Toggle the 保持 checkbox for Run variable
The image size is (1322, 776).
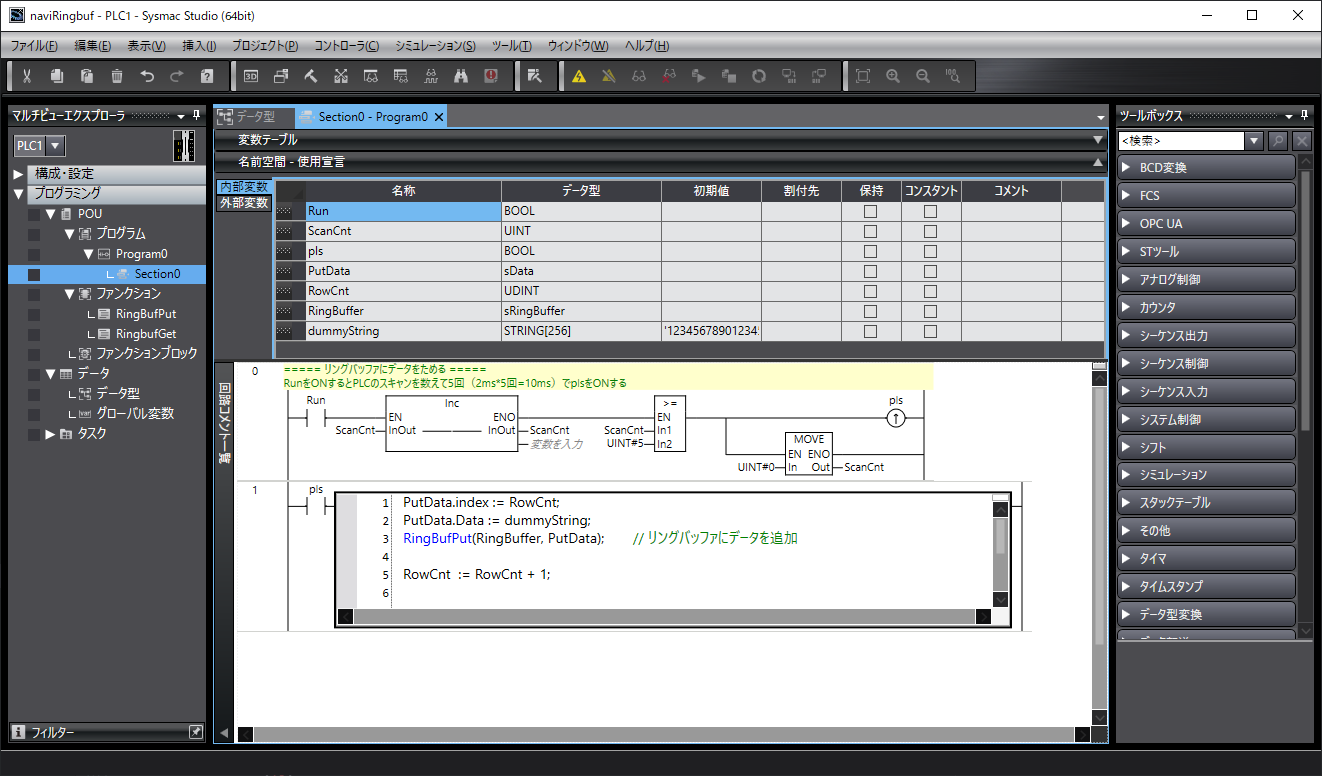pyautogui.click(x=870, y=211)
